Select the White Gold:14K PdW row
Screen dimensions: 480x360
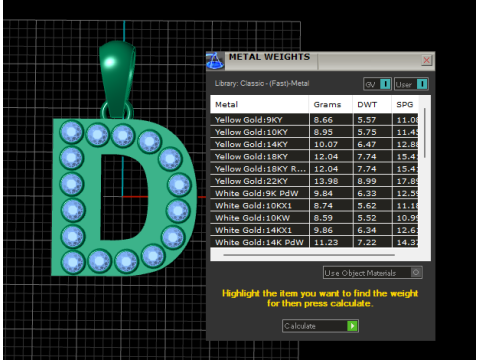(x=314, y=242)
